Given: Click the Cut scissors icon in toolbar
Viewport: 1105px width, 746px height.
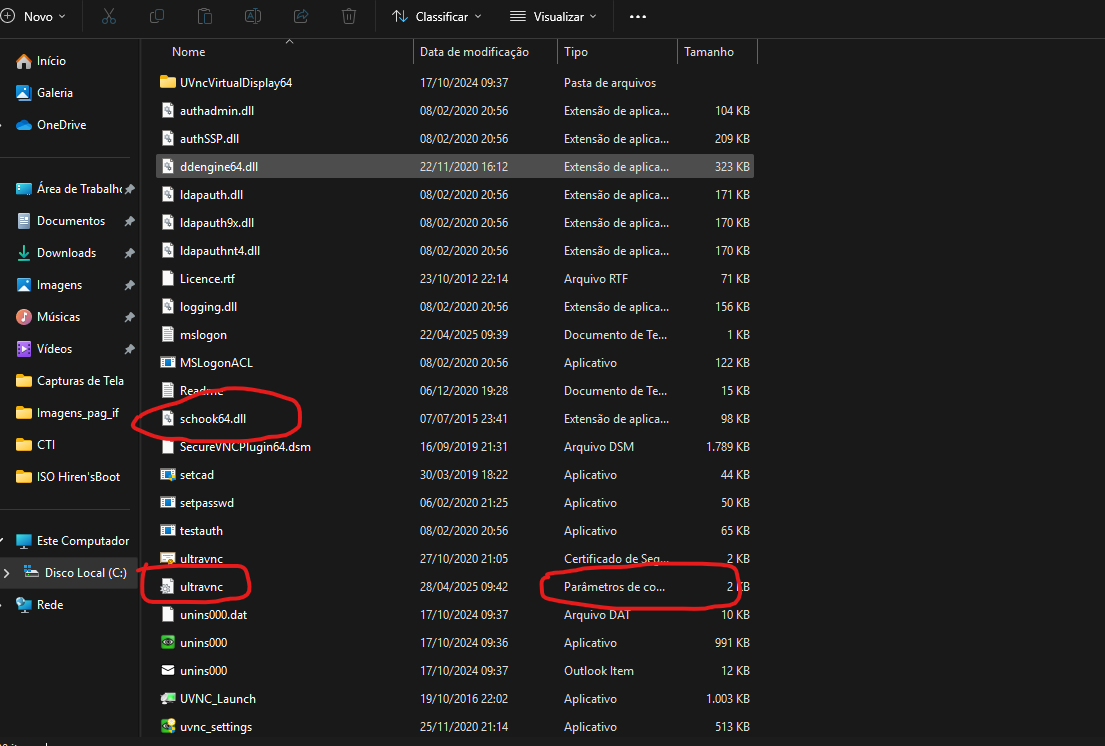Looking at the screenshot, I should (109, 16).
